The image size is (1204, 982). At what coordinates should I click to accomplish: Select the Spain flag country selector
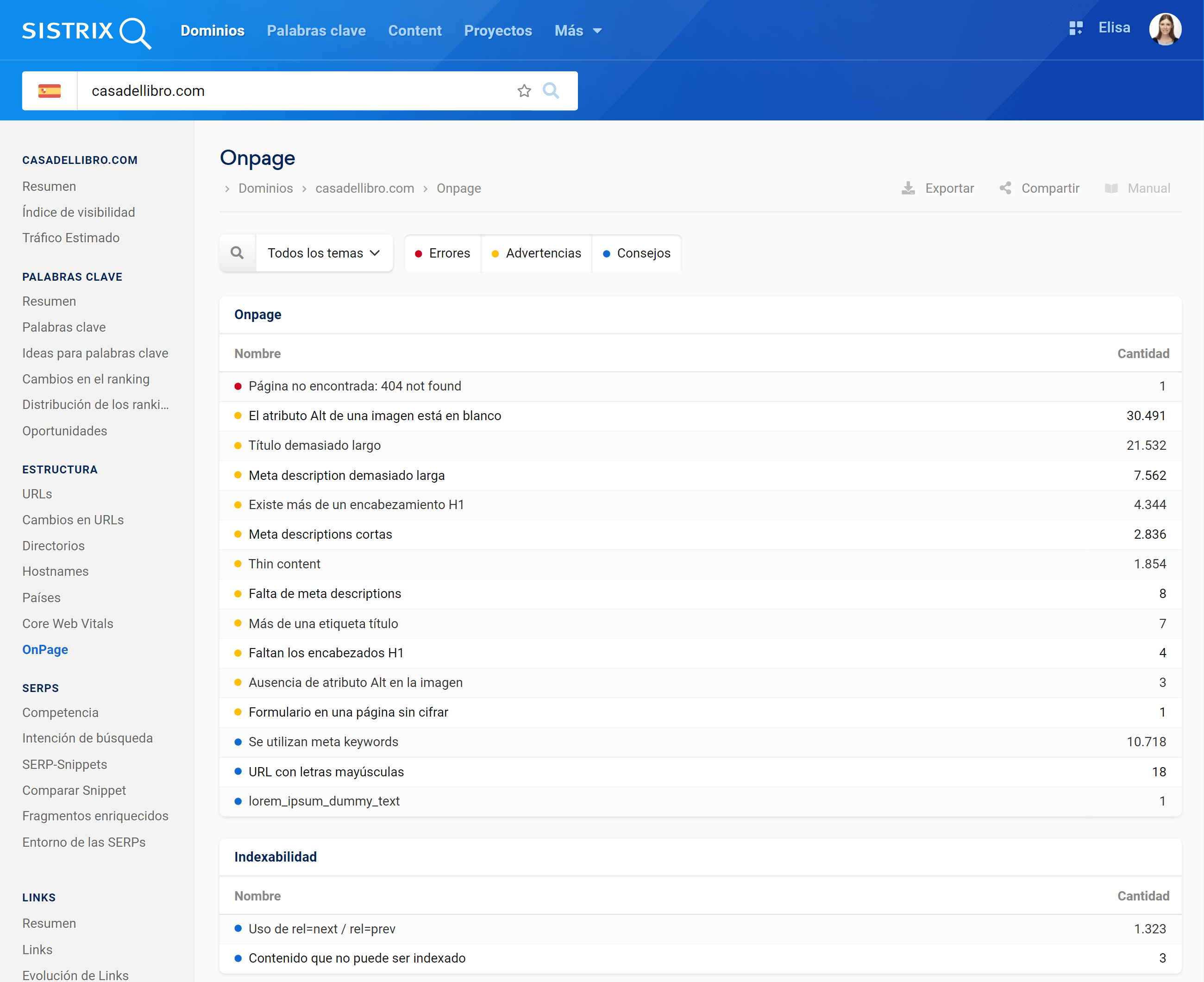click(x=50, y=91)
